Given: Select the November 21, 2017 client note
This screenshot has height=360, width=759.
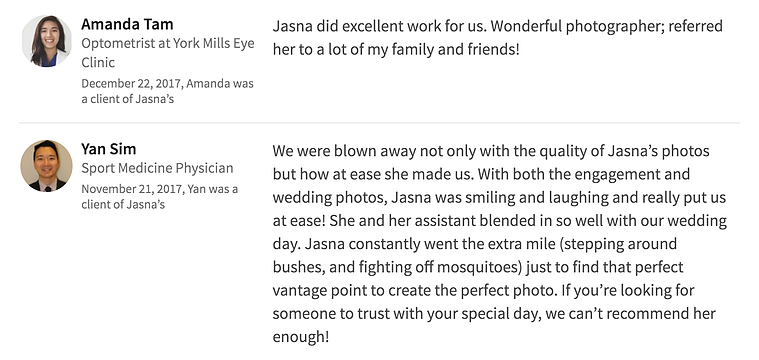Looking at the screenshot, I should (160, 196).
